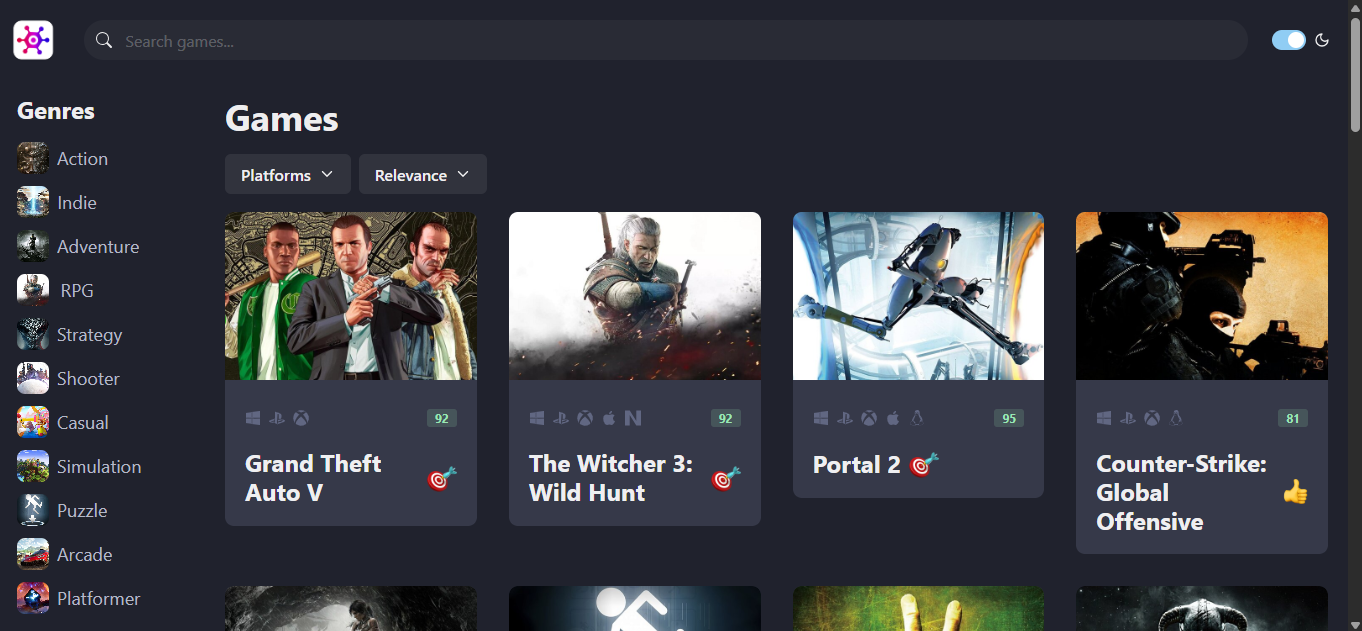The width and height of the screenshot is (1362, 631).
Task: Click the Simulation genre thumbnail icon
Action: click(x=33, y=466)
